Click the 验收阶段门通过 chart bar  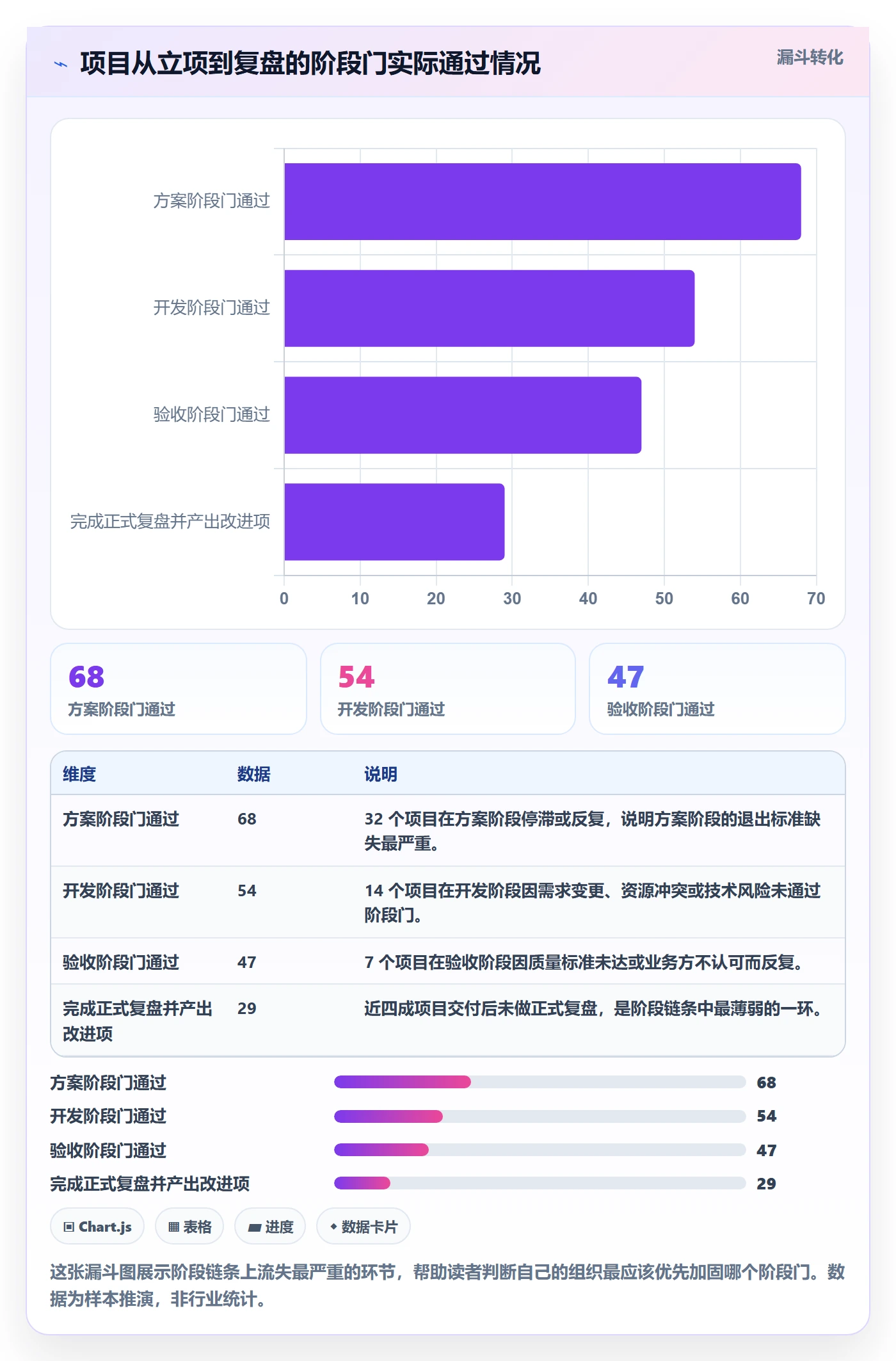pyautogui.click(x=463, y=415)
